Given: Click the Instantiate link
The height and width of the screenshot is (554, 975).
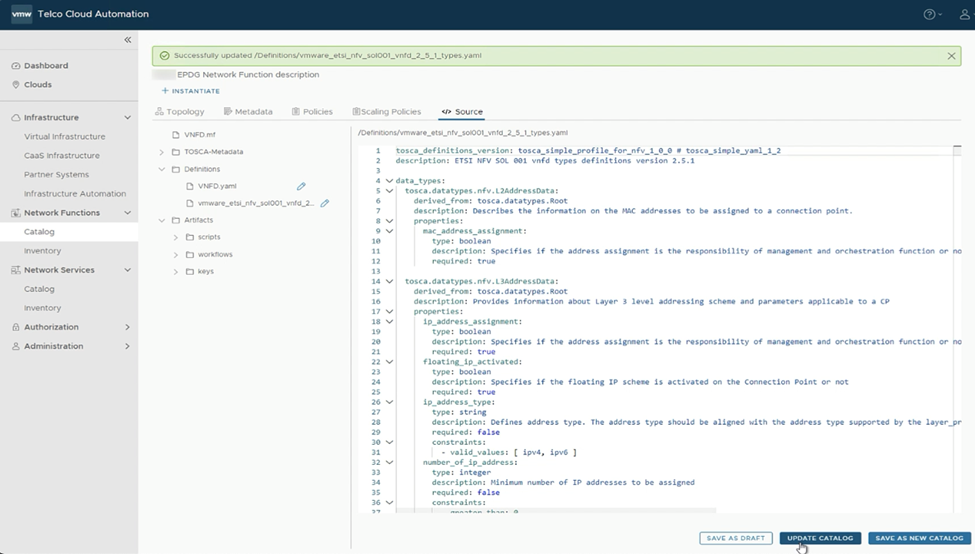Looking at the screenshot, I should [x=191, y=91].
